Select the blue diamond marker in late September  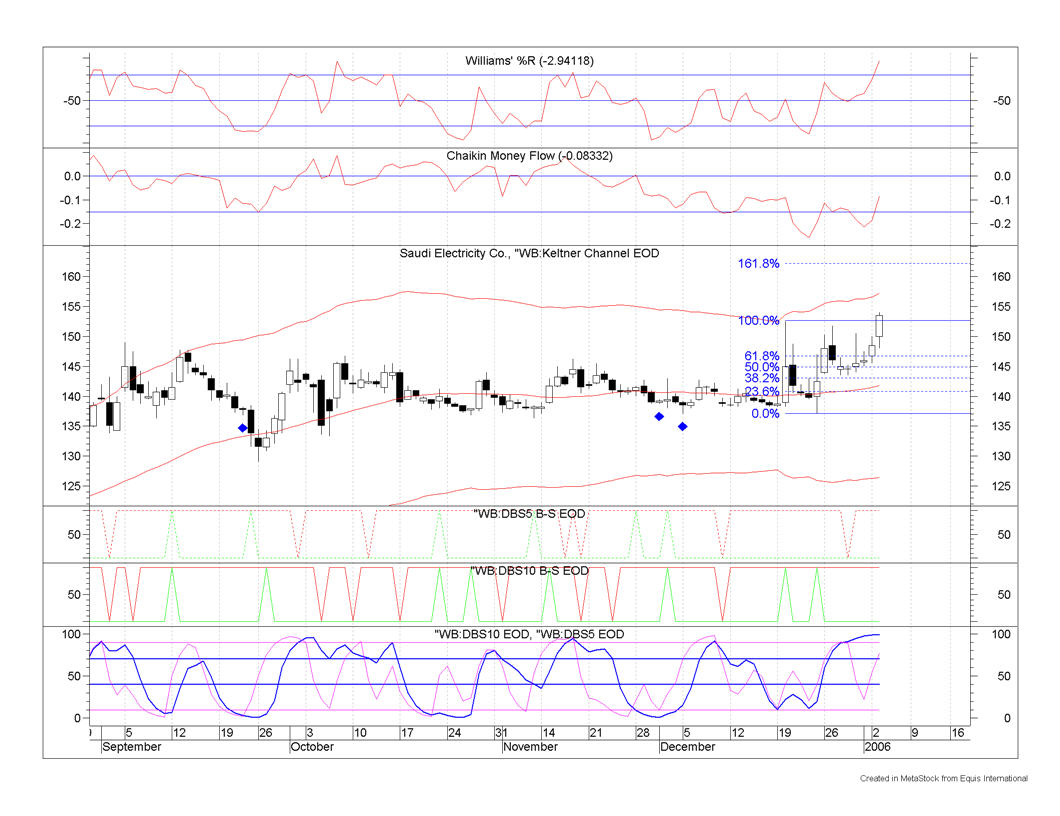(x=243, y=428)
